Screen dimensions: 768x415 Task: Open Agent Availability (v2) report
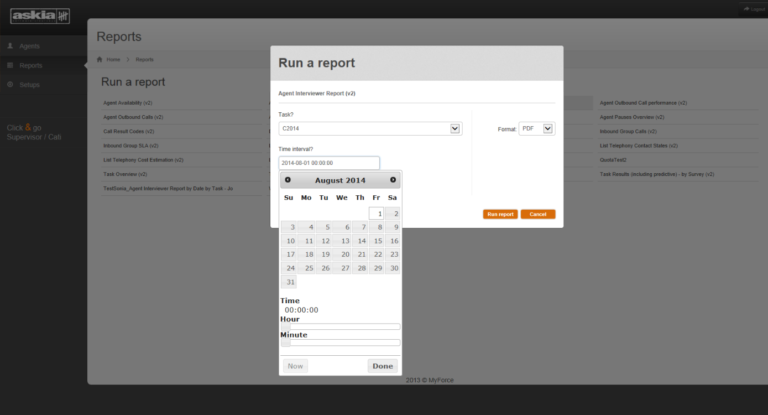click(x=128, y=103)
